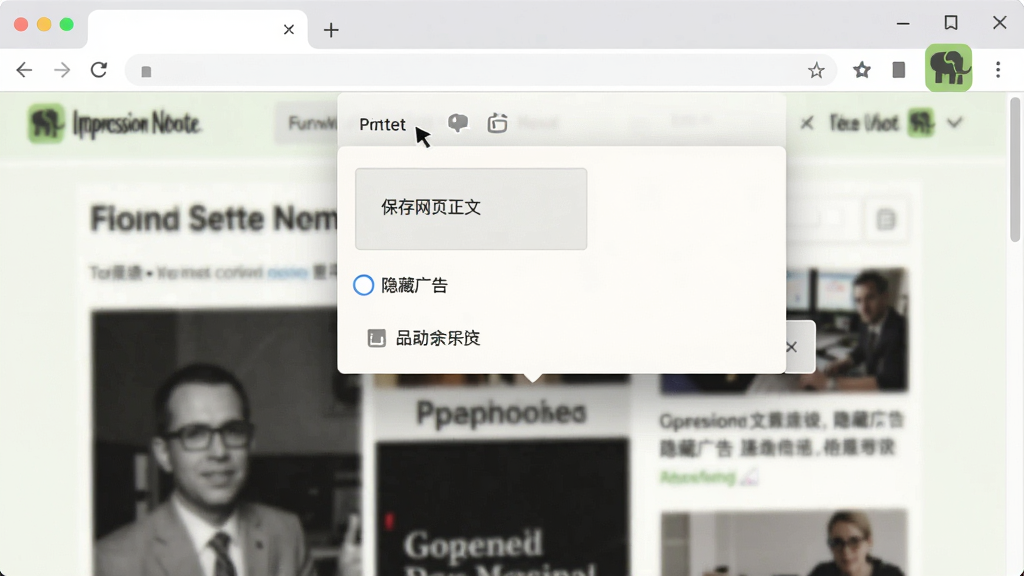Click the icon beside 品动余乐伎
This screenshot has height=576, width=1024.
(377, 338)
